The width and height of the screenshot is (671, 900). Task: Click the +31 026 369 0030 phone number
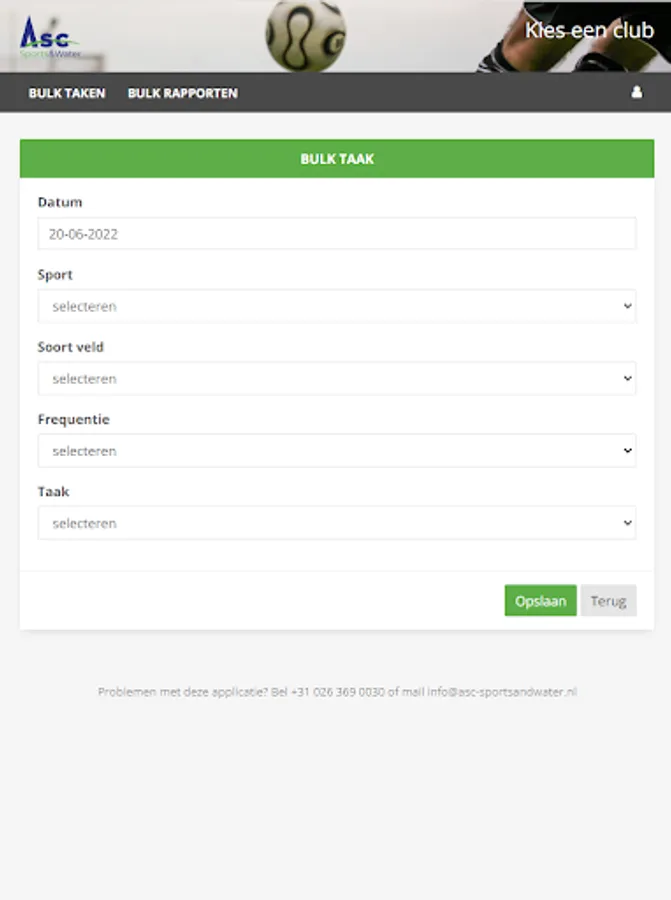click(x=337, y=692)
